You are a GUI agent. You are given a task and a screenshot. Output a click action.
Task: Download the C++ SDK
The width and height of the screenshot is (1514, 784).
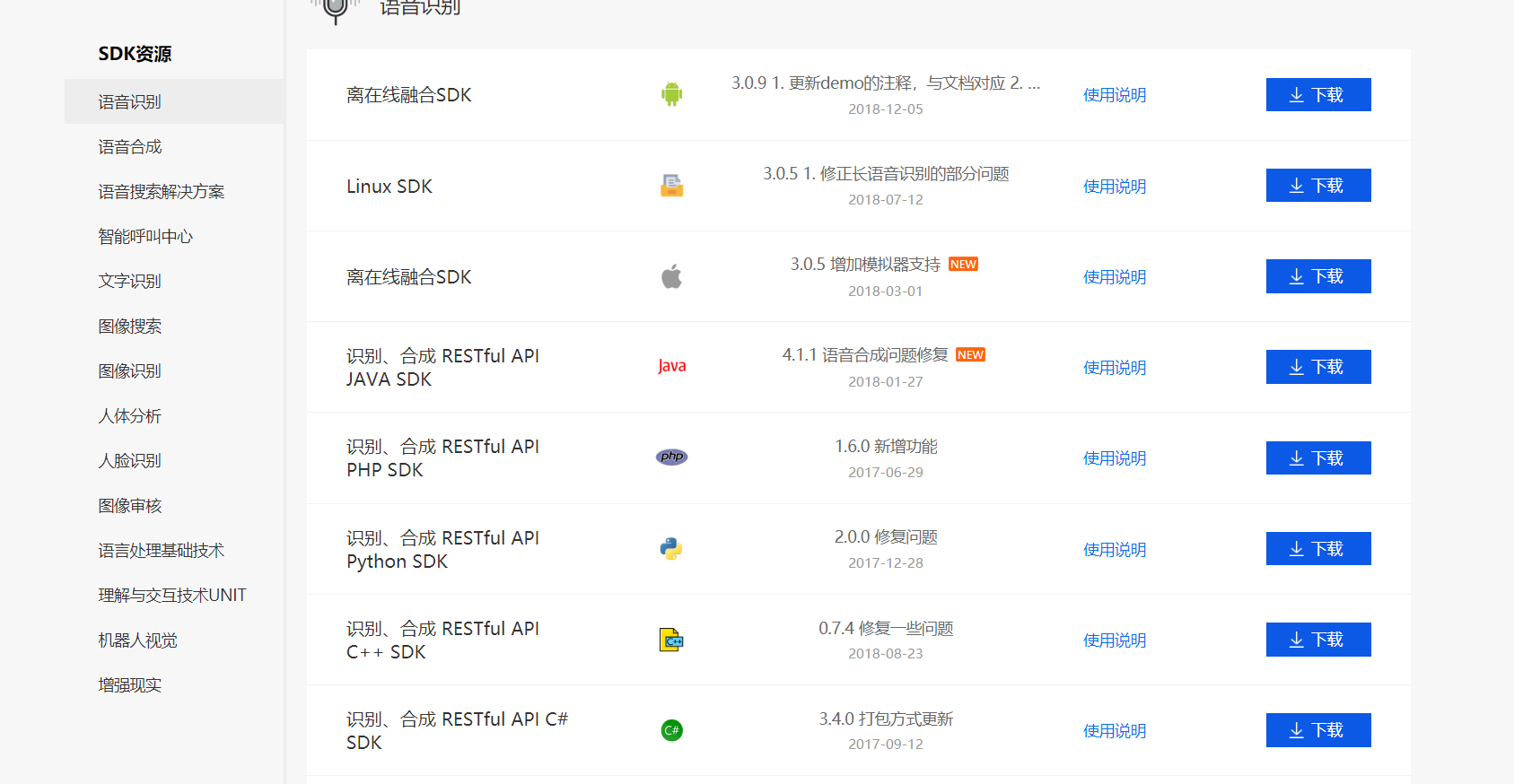point(1318,639)
